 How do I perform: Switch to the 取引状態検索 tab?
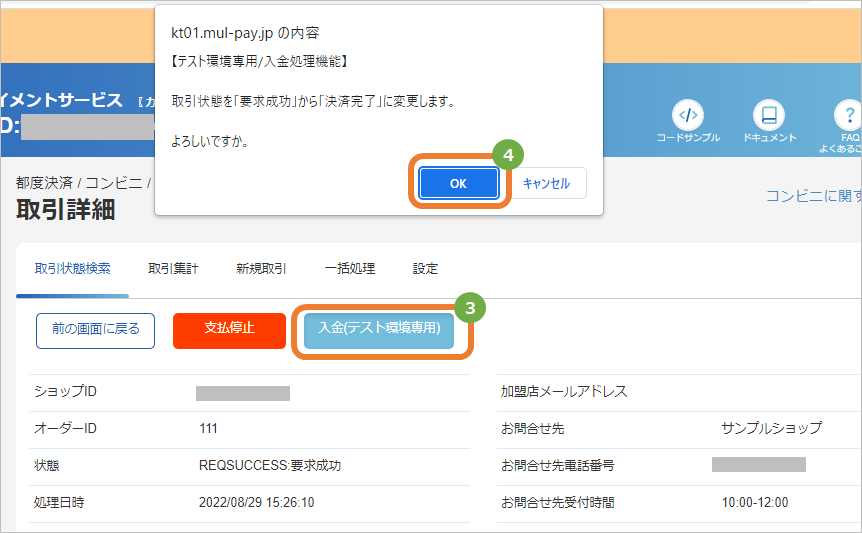click(73, 269)
